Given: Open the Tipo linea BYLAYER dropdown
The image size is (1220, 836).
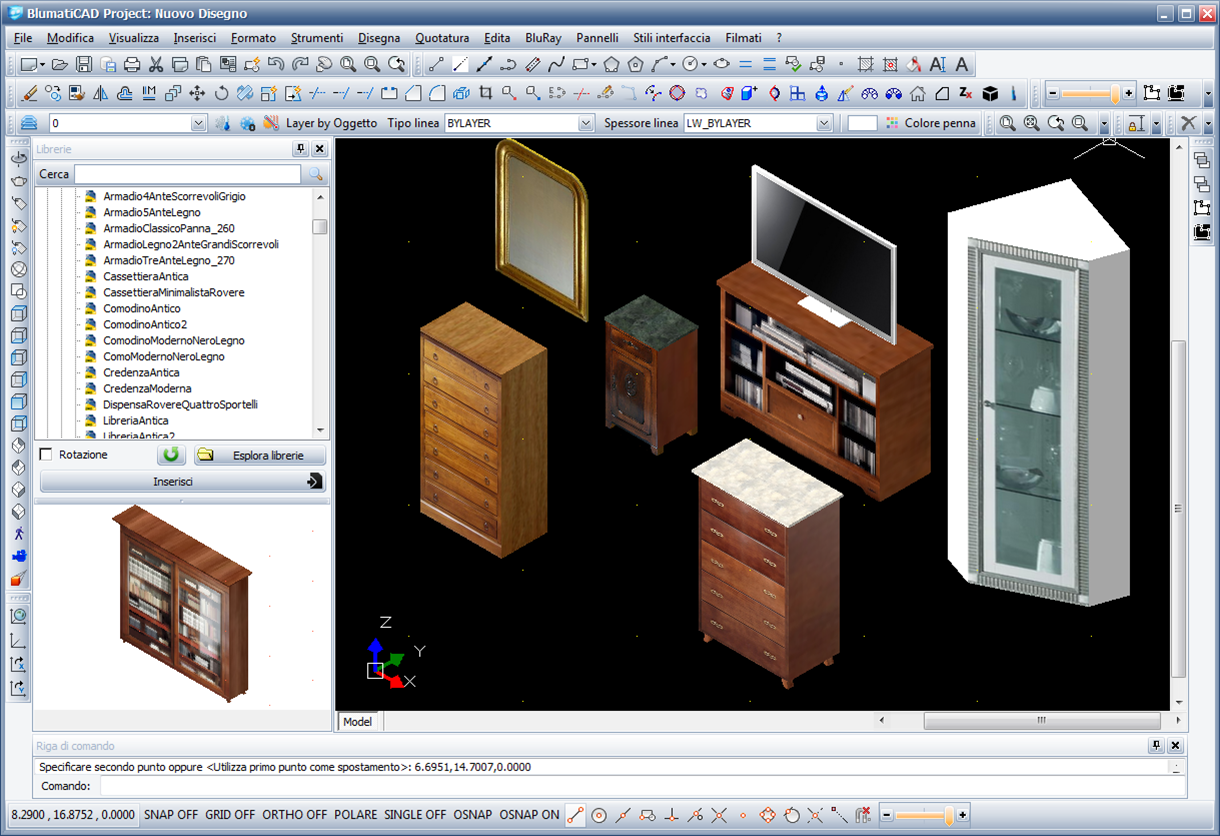Looking at the screenshot, I should coord(586,123).
